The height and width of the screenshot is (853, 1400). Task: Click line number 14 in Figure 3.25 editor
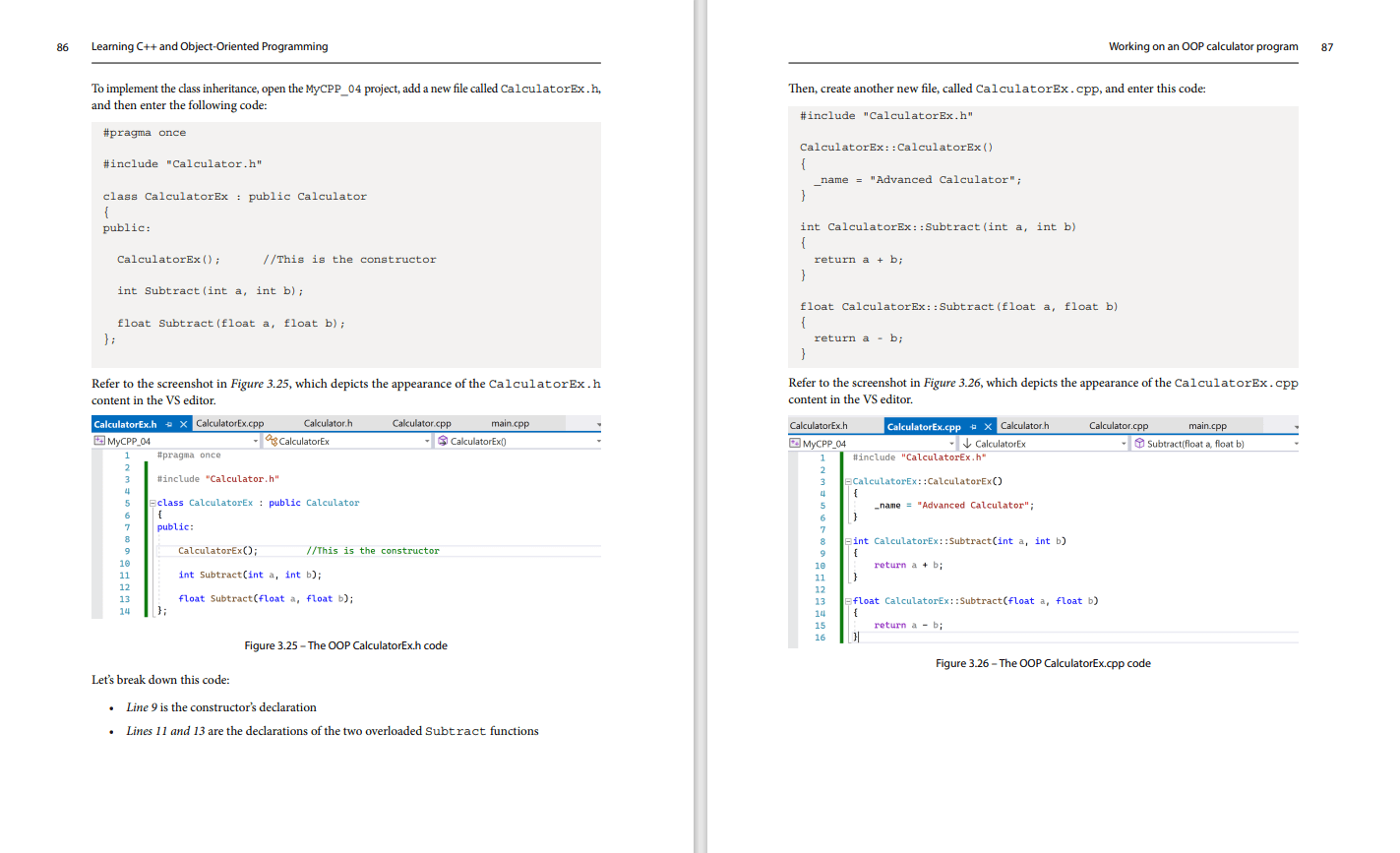[x=125, y=611]
